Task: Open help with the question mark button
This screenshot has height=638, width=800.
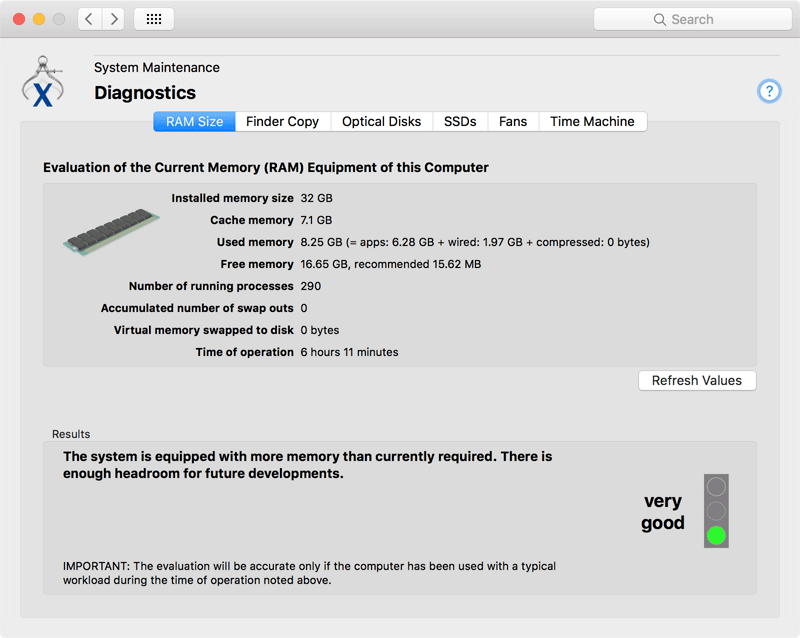Action: pyautogui.click(x=769, y=91)
